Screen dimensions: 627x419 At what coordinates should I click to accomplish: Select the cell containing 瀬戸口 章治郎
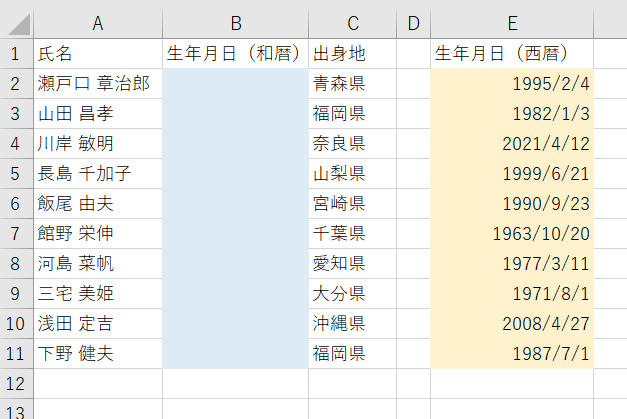point(98,84)
